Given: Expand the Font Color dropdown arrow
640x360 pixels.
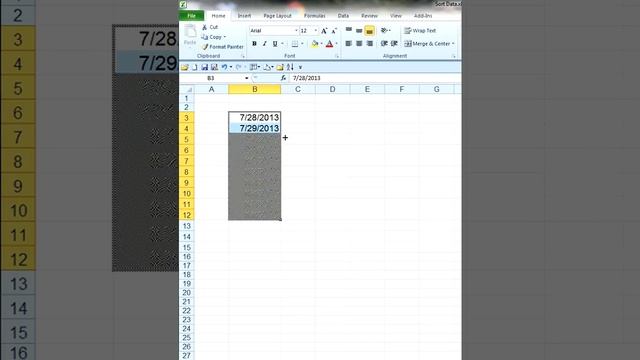Looking at the screenshot, I should tap(337, 44).
